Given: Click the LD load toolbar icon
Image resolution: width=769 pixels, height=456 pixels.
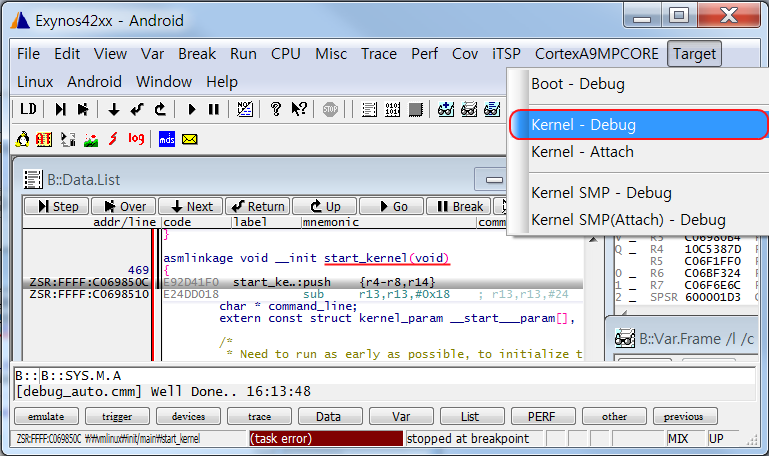Looking at the screenshot, I should [x=28, y=109].
